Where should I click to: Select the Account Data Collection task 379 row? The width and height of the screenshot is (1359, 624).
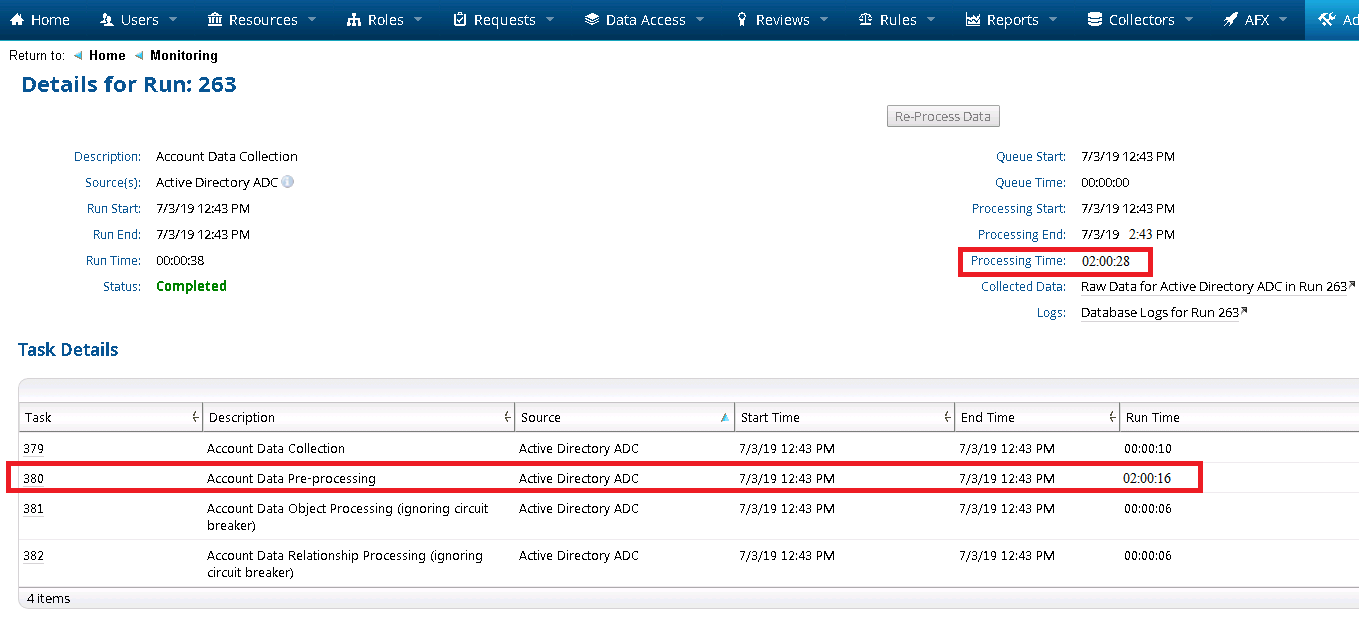click(276, 449)
